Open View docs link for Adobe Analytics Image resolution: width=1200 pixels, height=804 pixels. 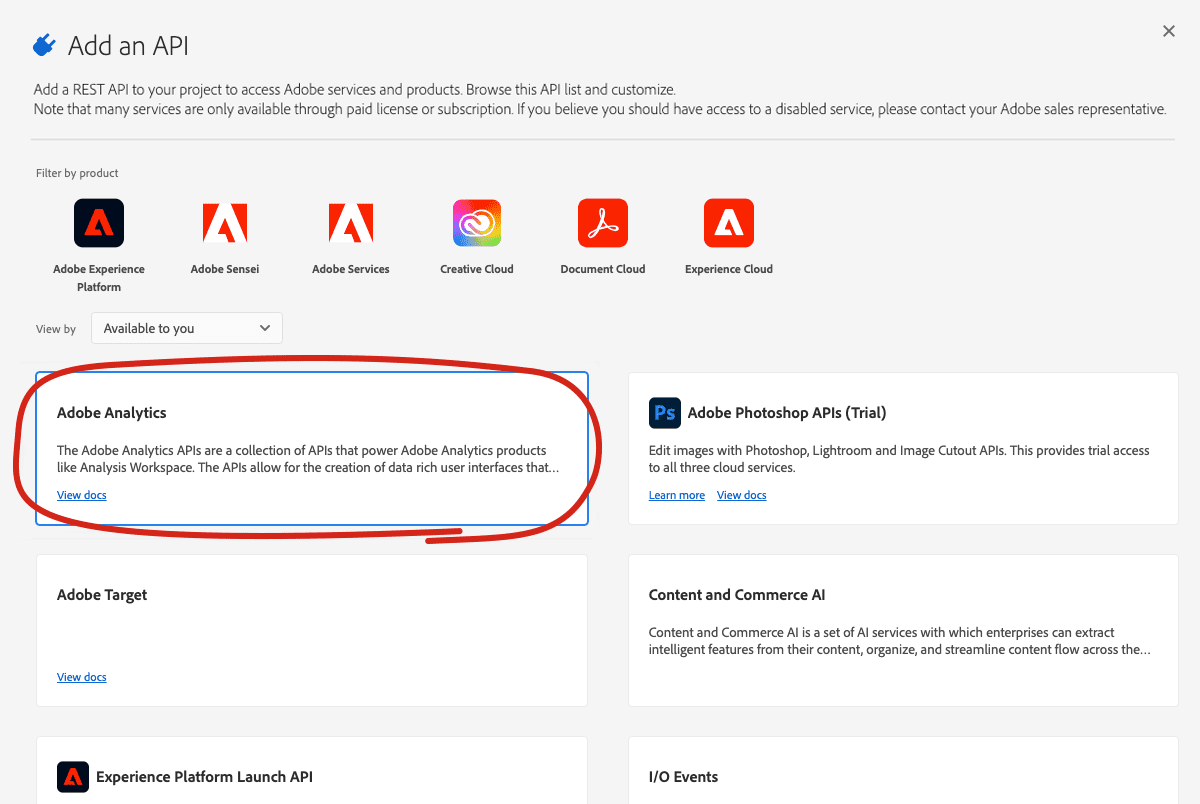click(82, 495)
